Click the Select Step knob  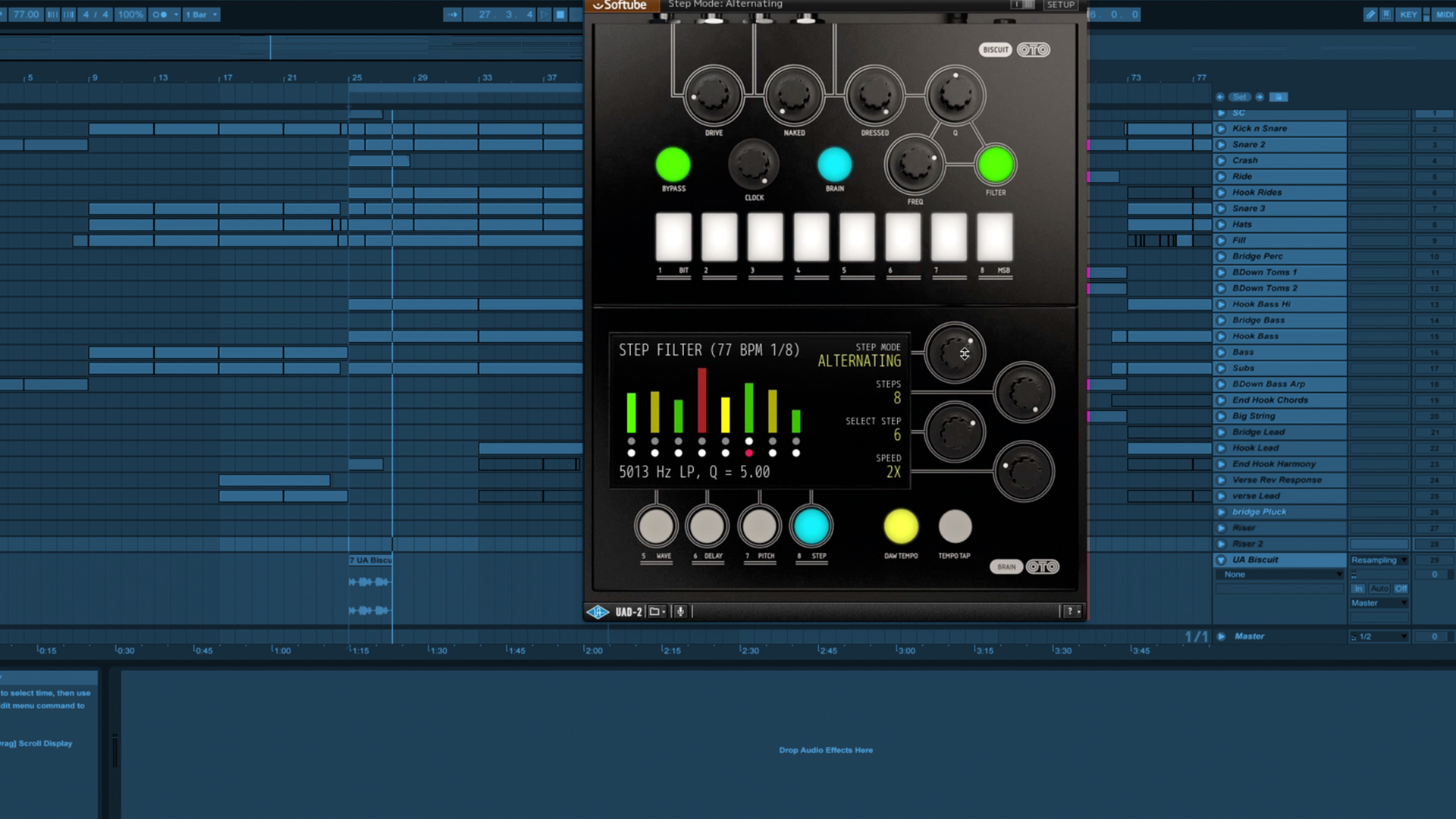pyautogui.click(x=955, y=432)
